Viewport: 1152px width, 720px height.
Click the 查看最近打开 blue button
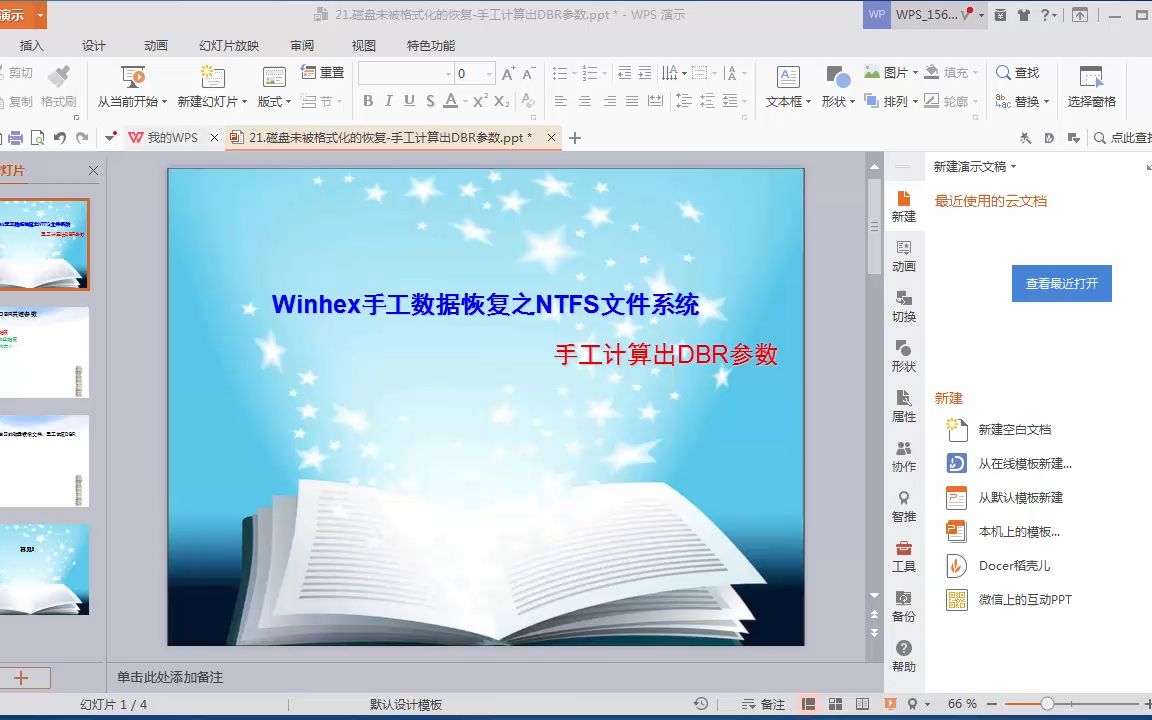pos(1061,283)
